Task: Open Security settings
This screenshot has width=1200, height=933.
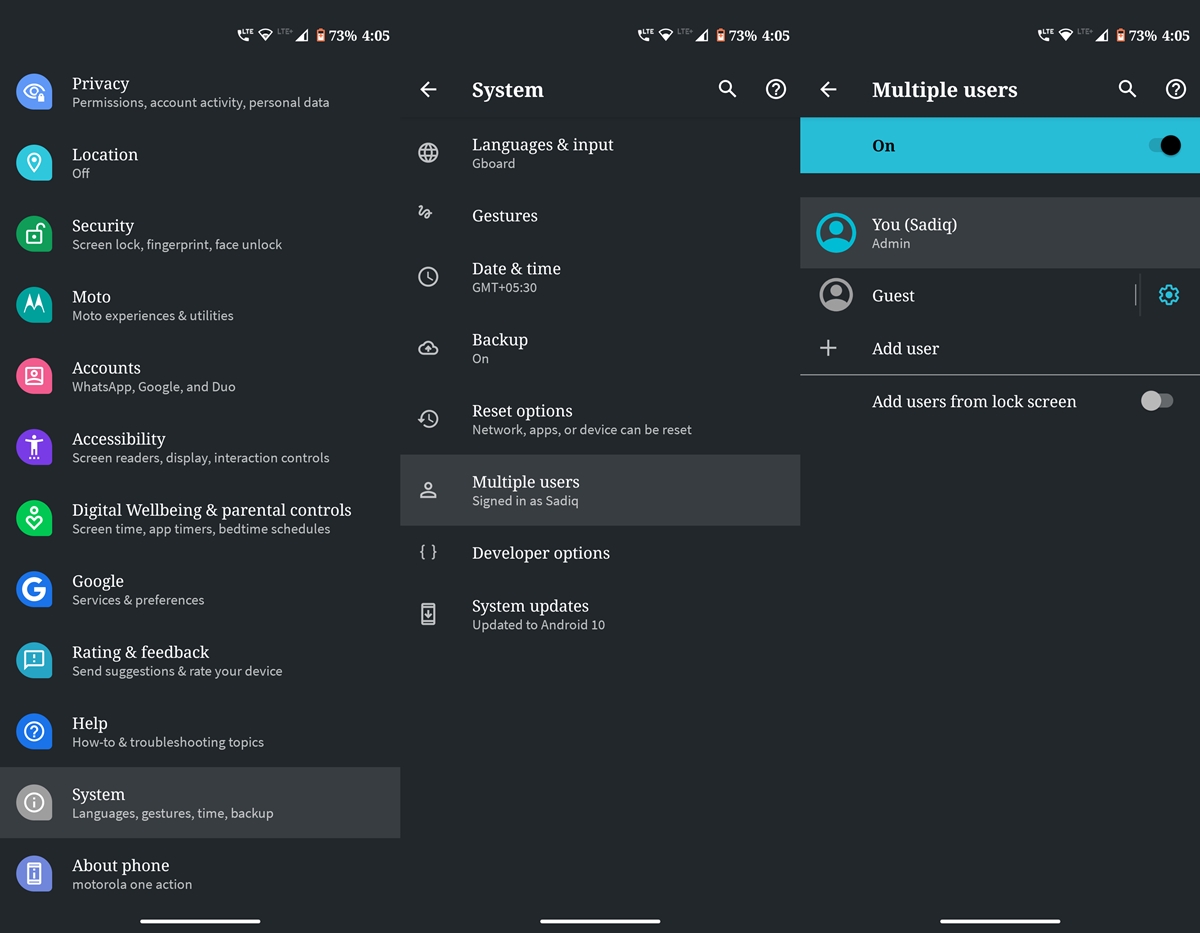Action: point(200,234)
